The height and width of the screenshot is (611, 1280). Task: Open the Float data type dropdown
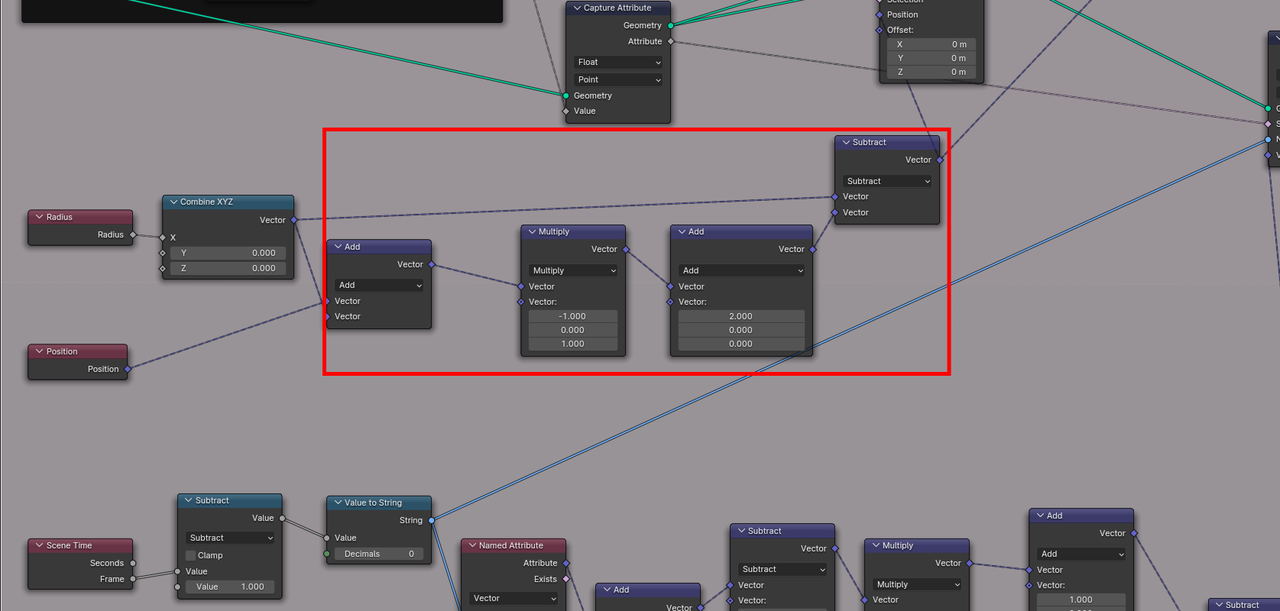coord(618,62)
